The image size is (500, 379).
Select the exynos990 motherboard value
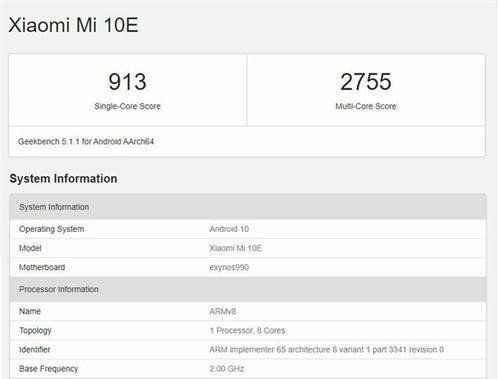point(229,268)
